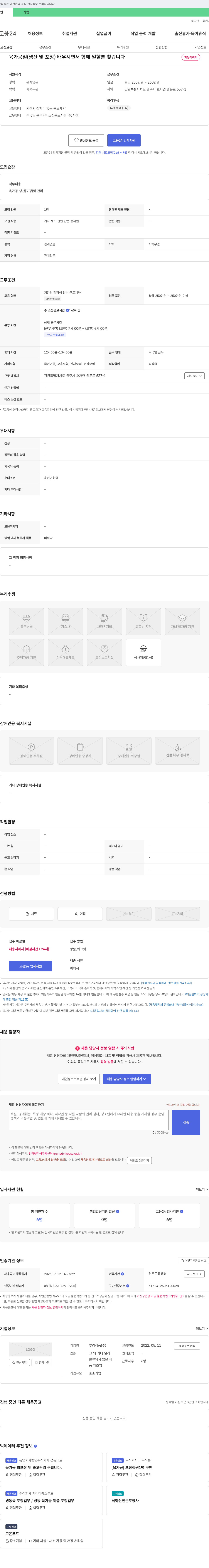The width and height of the screenshot is (209, 1568).
Task: Click the 자녀 학자금 지원 icon
Action: pos(182,621)
